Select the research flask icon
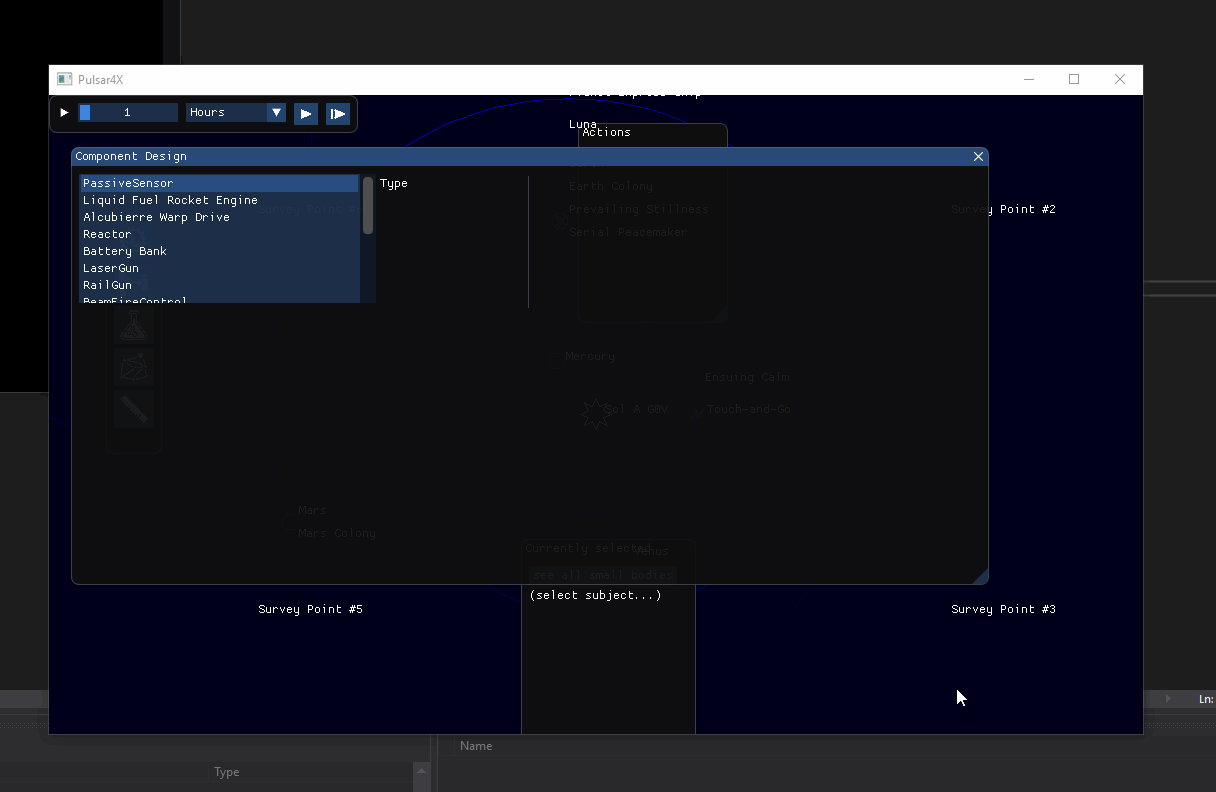This screenshot has width=1216, height=792. 134,324
